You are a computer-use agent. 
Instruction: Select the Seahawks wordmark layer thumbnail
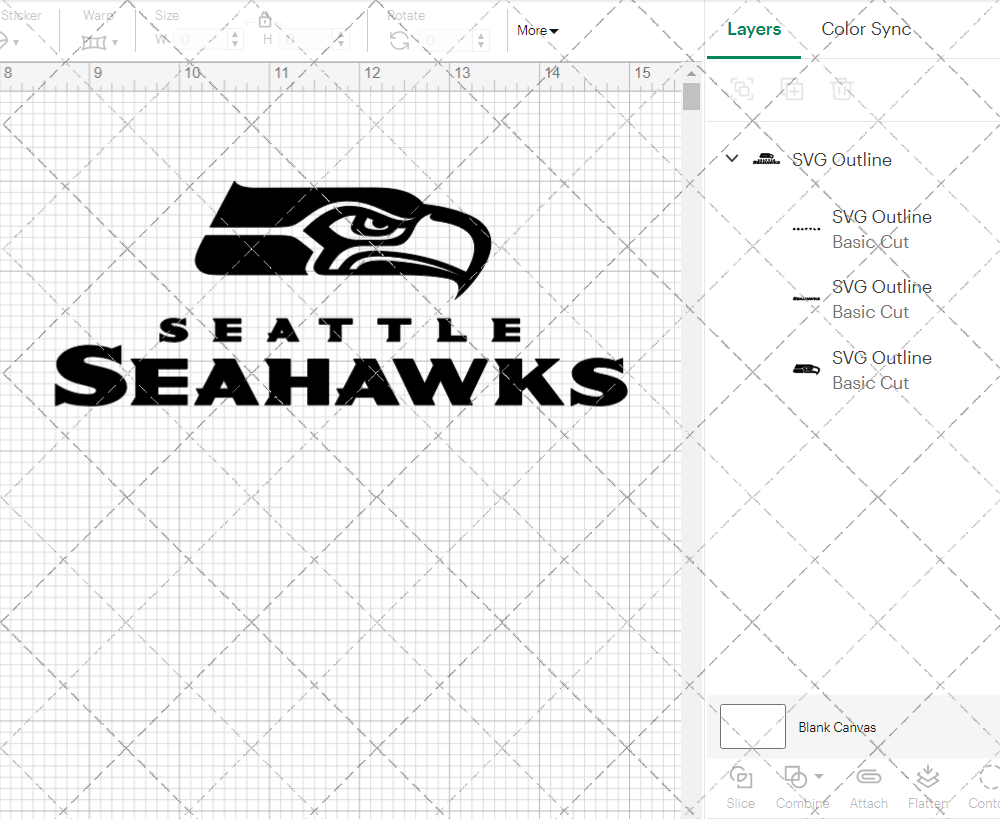(x=805, y=298)
